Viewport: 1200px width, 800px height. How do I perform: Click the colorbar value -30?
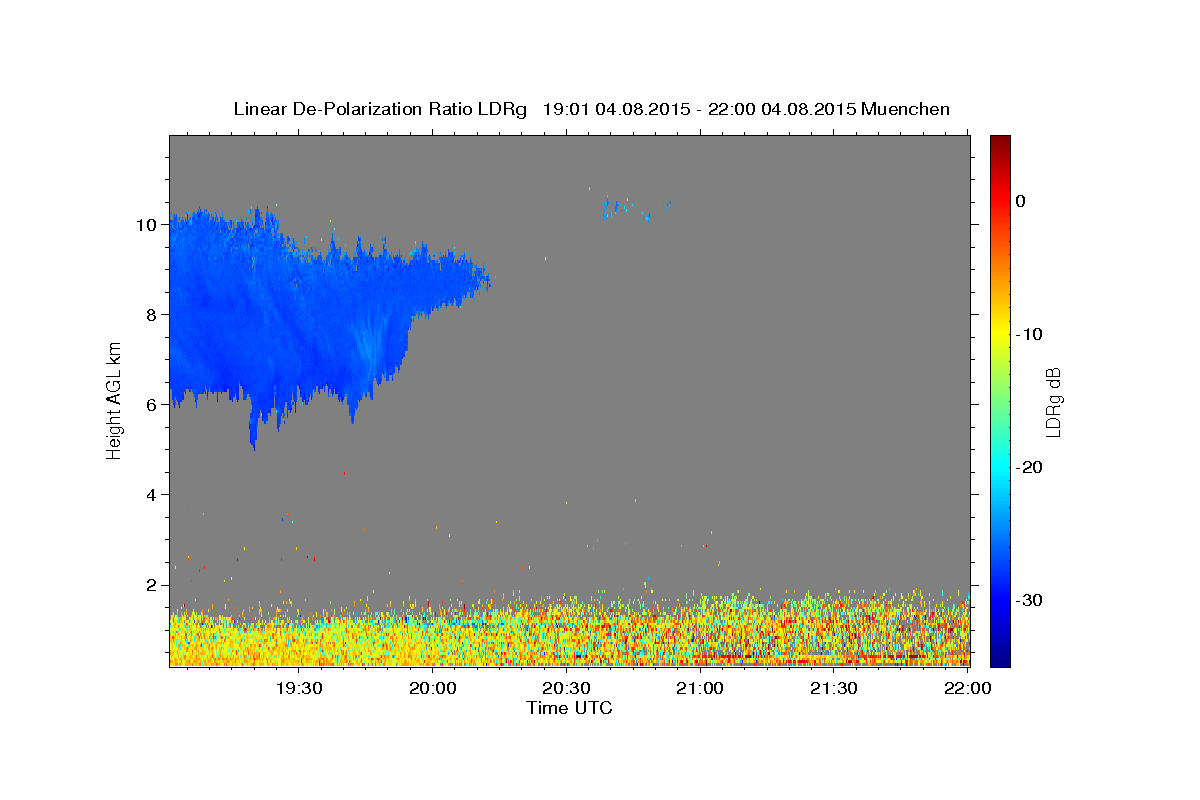[x=1030, y=600]
